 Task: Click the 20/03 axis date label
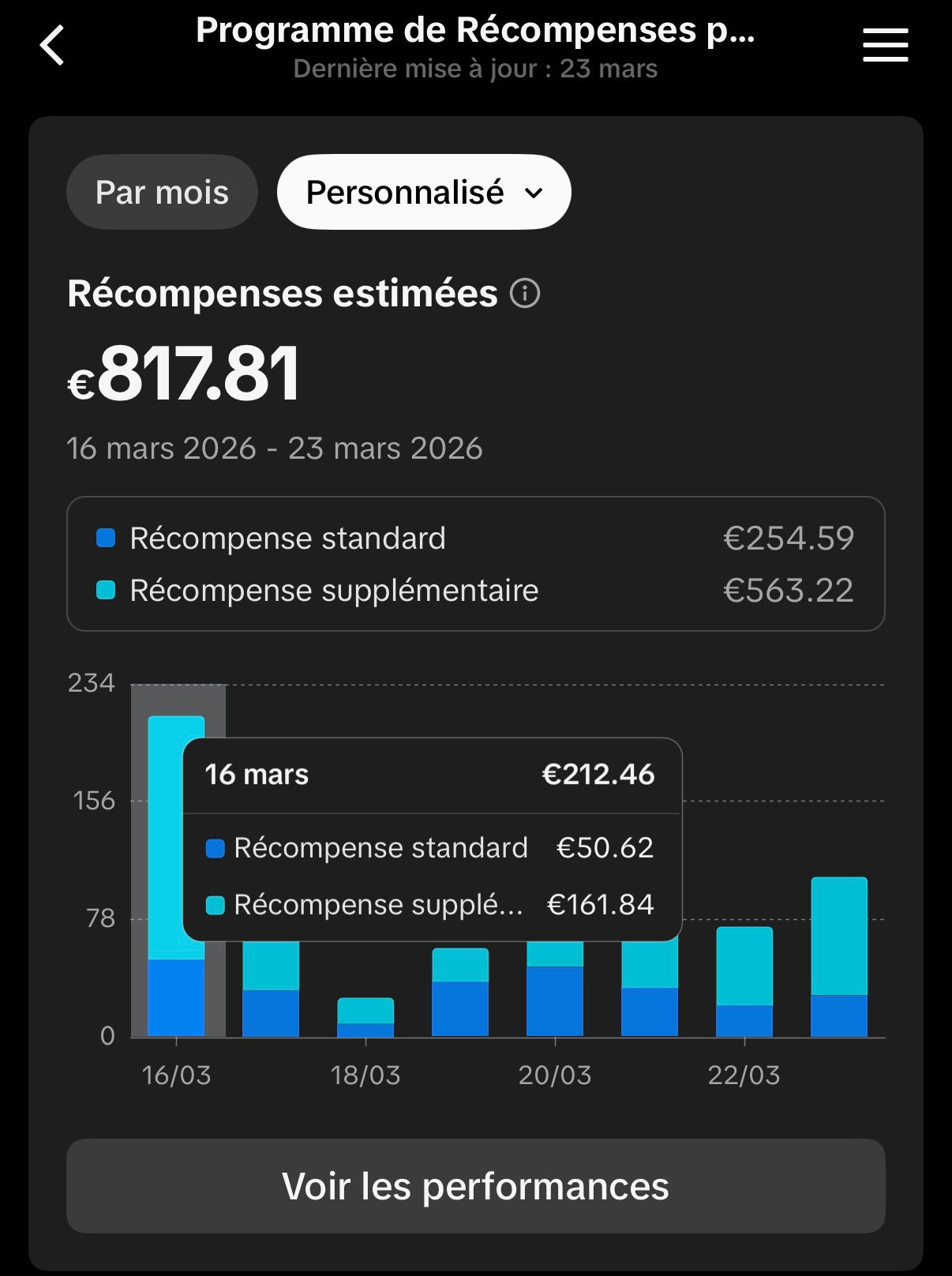pyautogui.click(x=555, y=1075)
